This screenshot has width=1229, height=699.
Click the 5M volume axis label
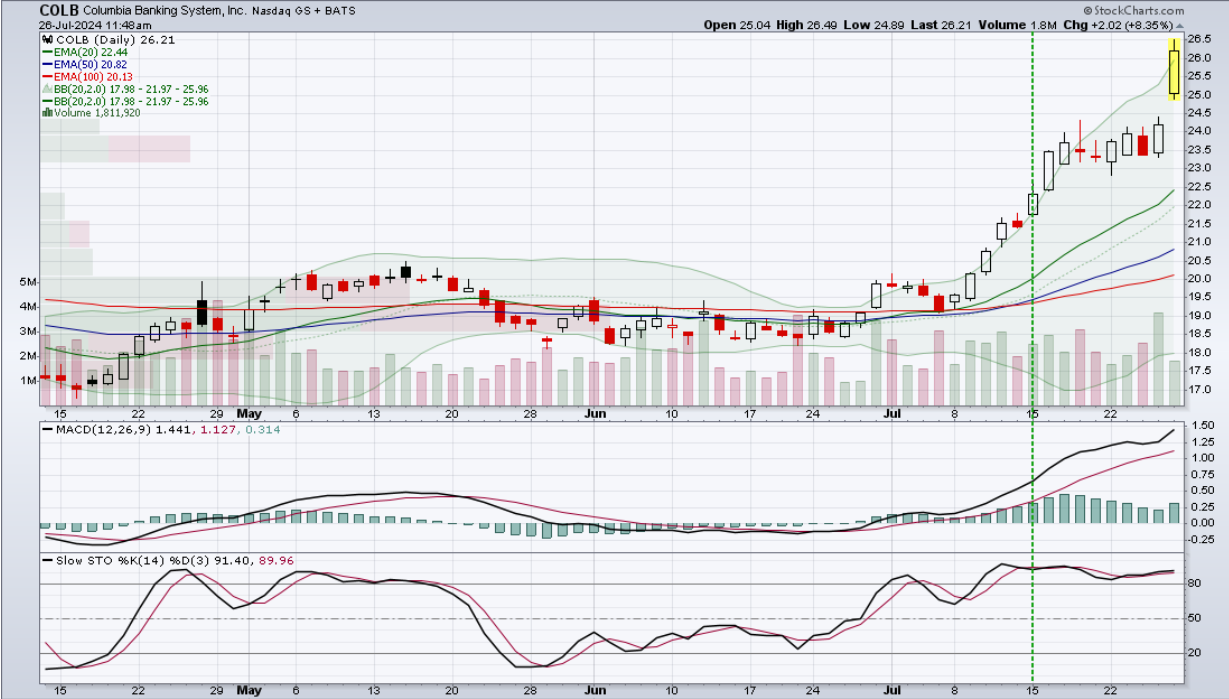tap(27, 282)
